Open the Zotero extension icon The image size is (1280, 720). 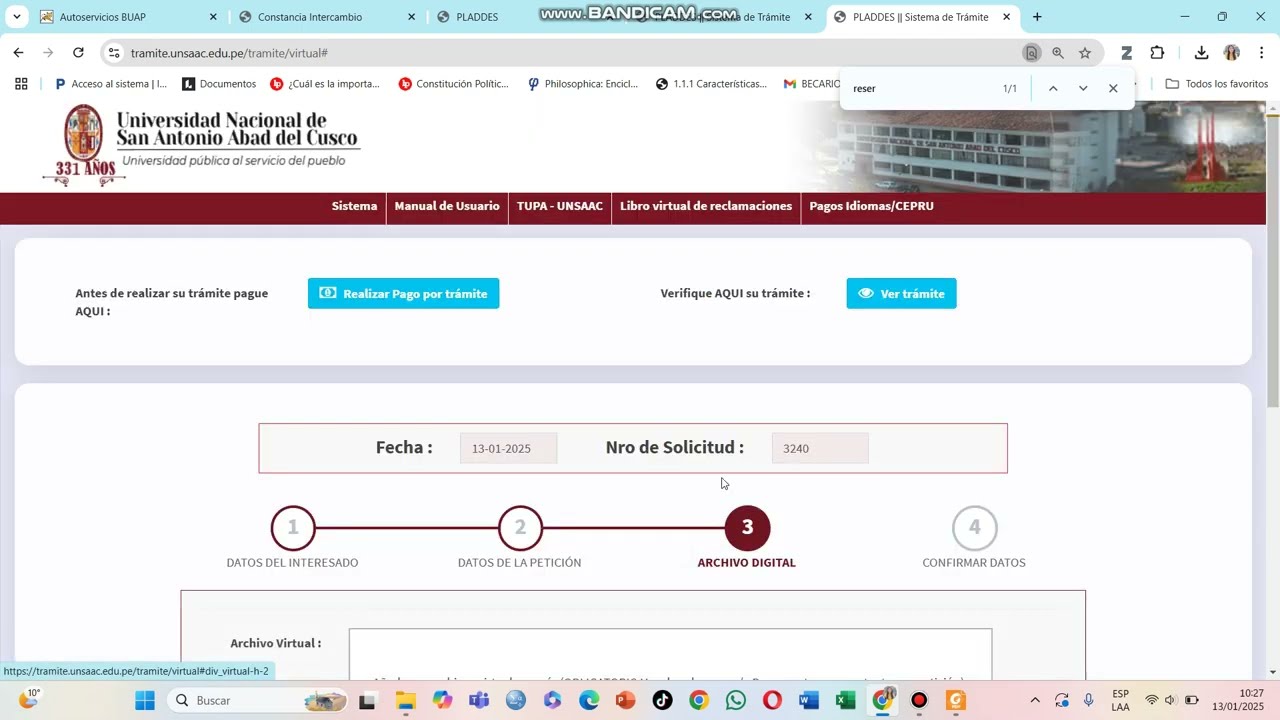(x=1126, y=53)
